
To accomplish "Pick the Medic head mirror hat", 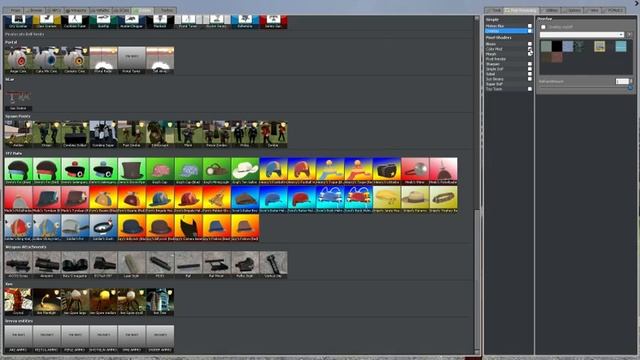I will tap(415, 171).
